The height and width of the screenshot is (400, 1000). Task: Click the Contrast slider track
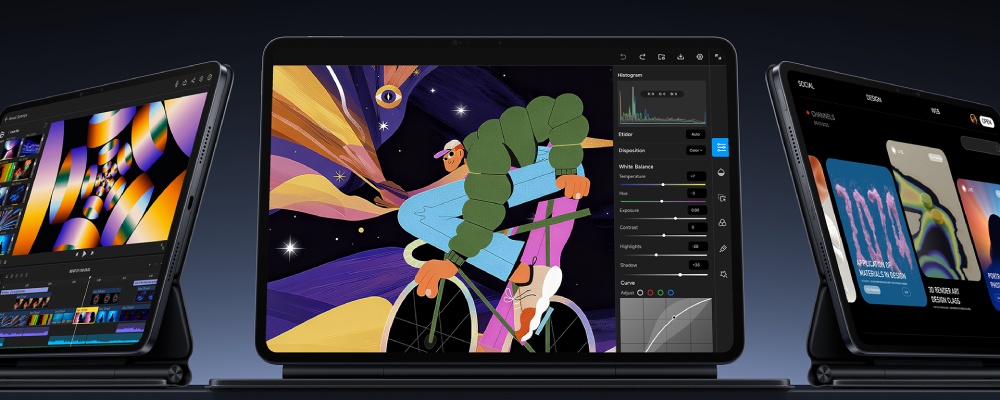[x=663, y=235]
